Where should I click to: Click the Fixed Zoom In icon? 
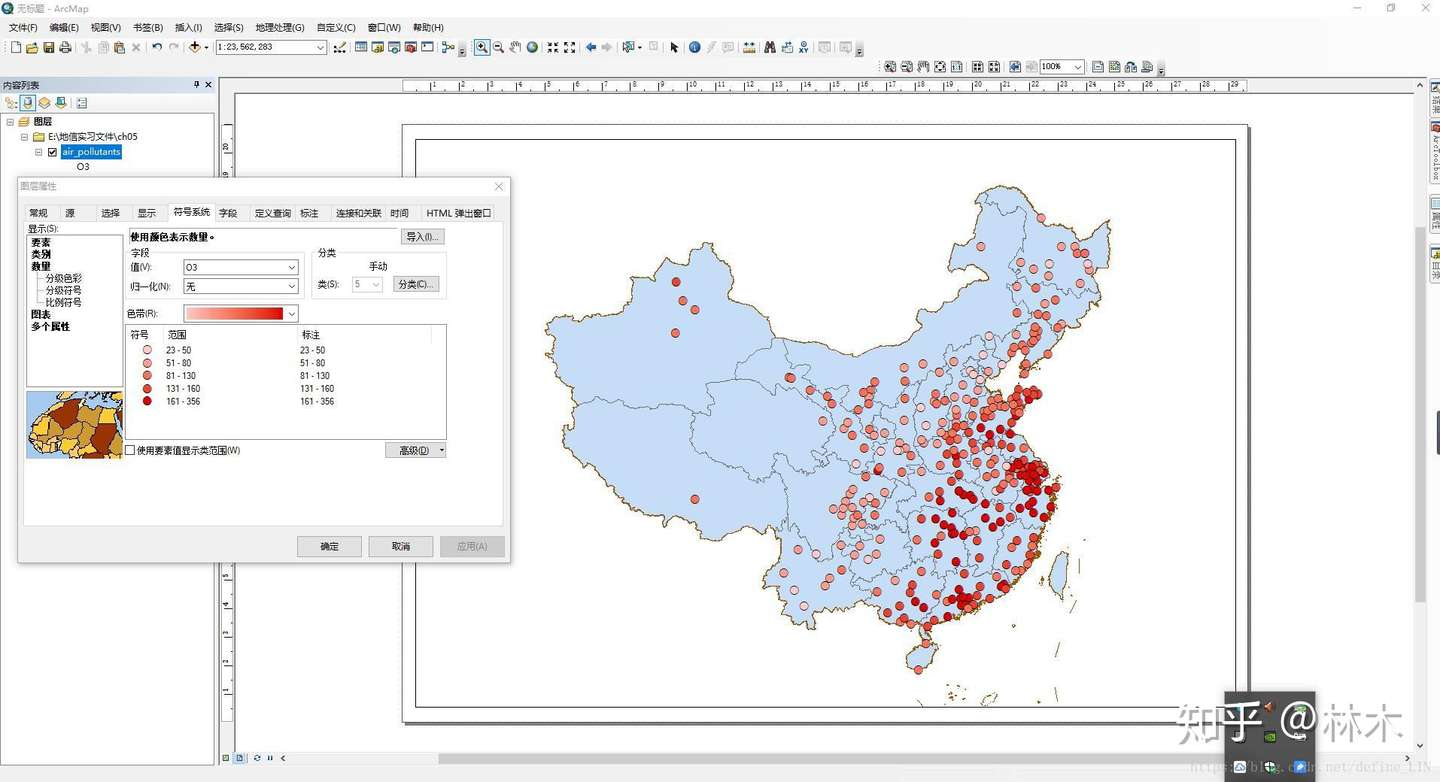click(553, 47)
